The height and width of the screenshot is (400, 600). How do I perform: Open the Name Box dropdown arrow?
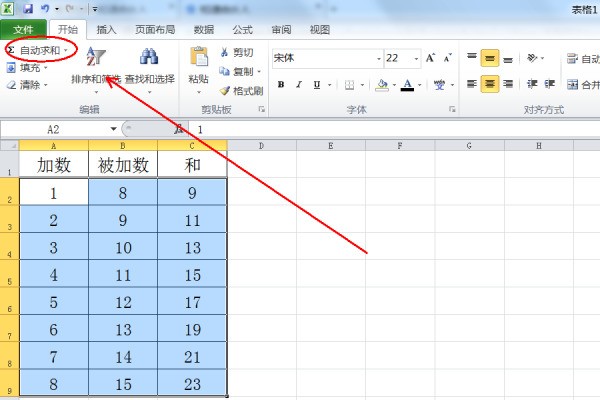click(x=114, y=129)
